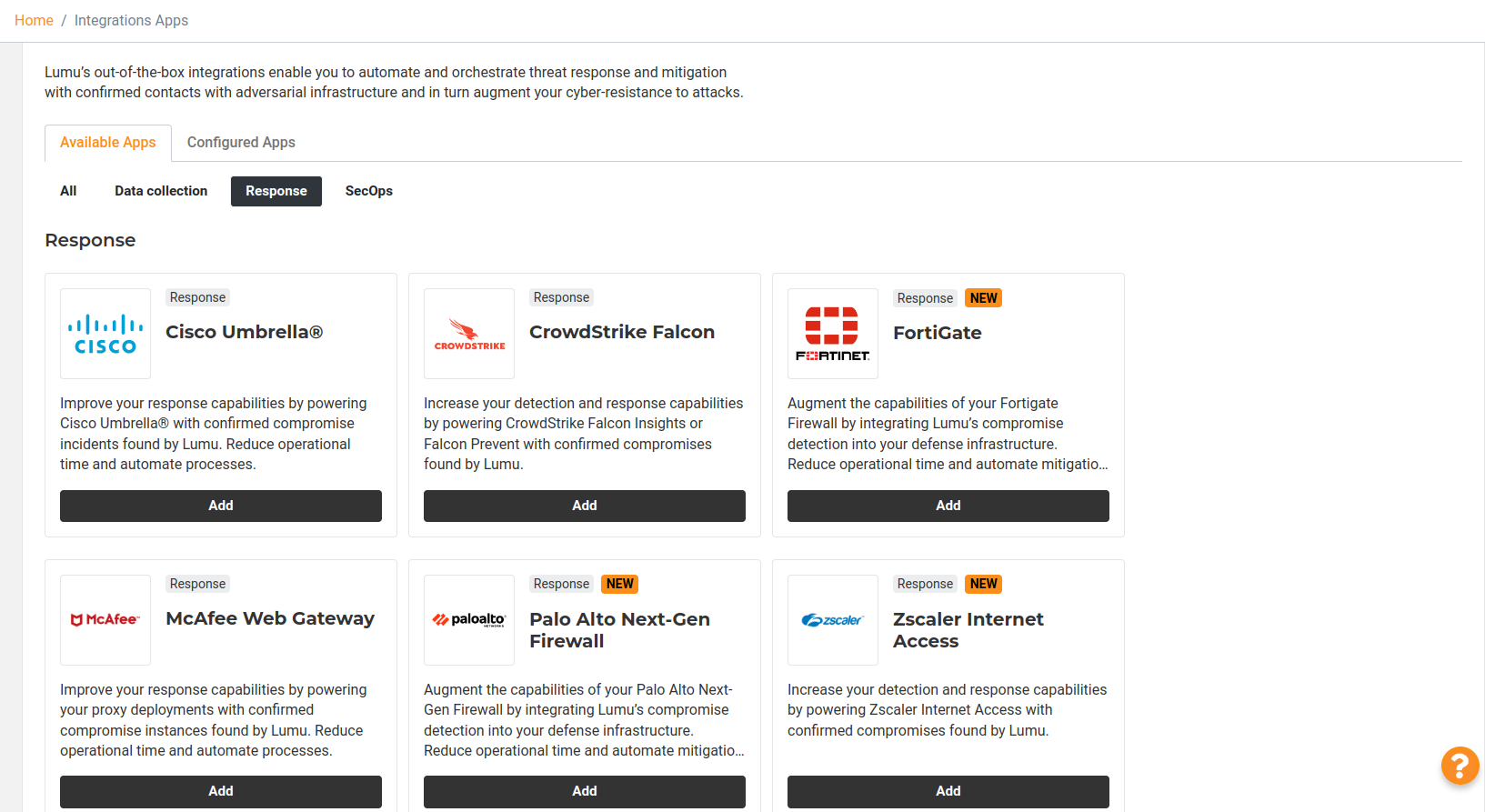Add the CrowdStrike Falcon integration

585,506
